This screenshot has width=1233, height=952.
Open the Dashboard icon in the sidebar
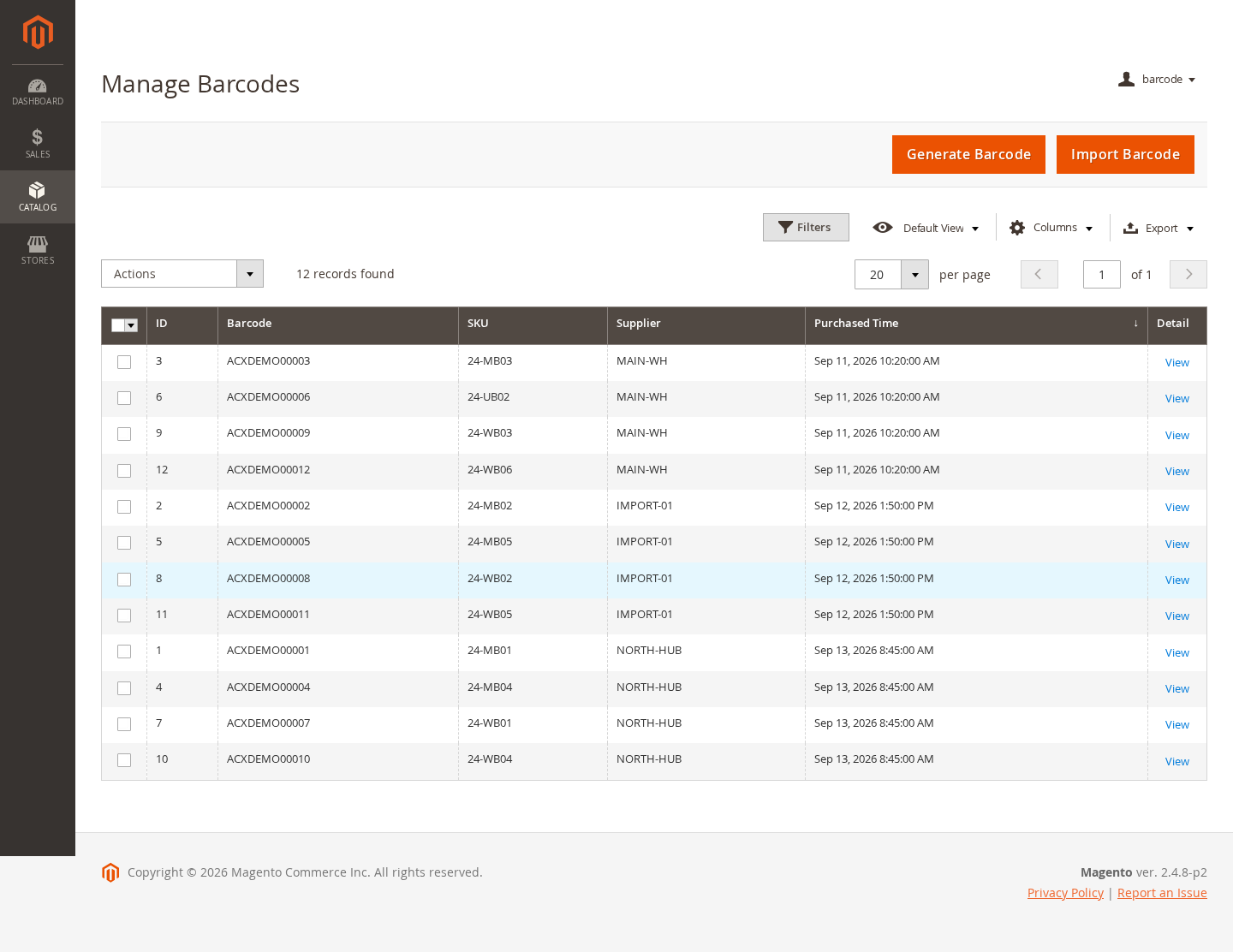(x=38, y=86)
